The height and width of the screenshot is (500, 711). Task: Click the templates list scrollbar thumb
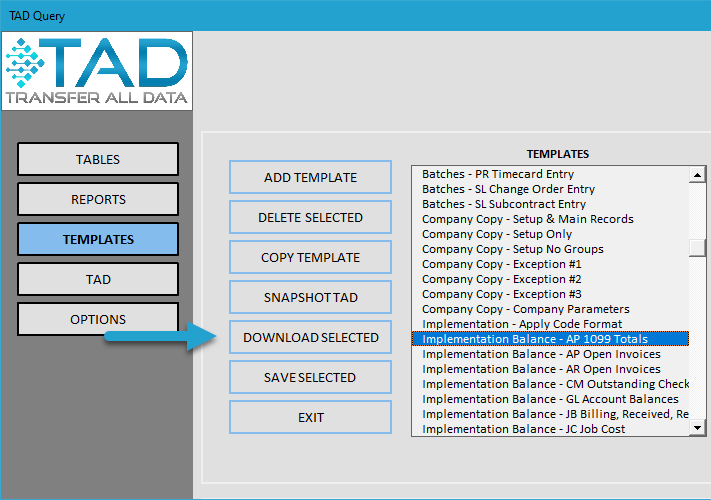(x=697, y=248)
